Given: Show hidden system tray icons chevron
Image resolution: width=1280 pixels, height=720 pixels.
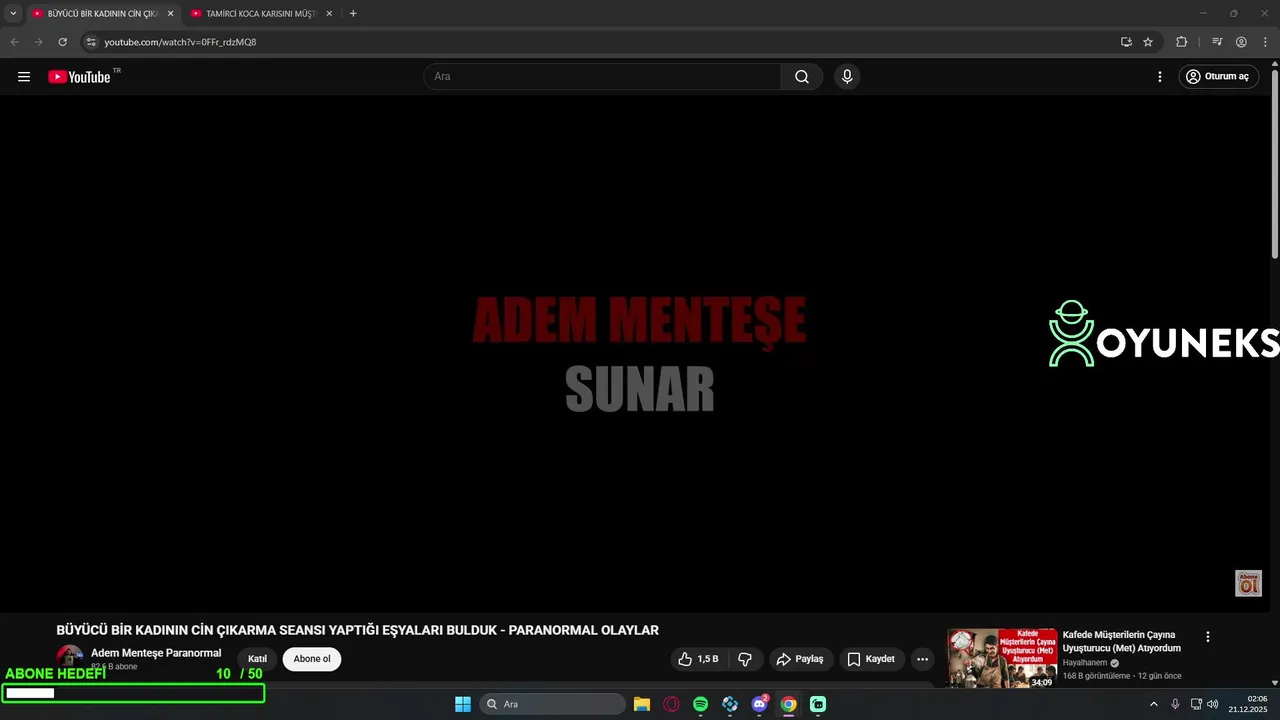Looking at the screenshot, I should [x=1153, y=704].
